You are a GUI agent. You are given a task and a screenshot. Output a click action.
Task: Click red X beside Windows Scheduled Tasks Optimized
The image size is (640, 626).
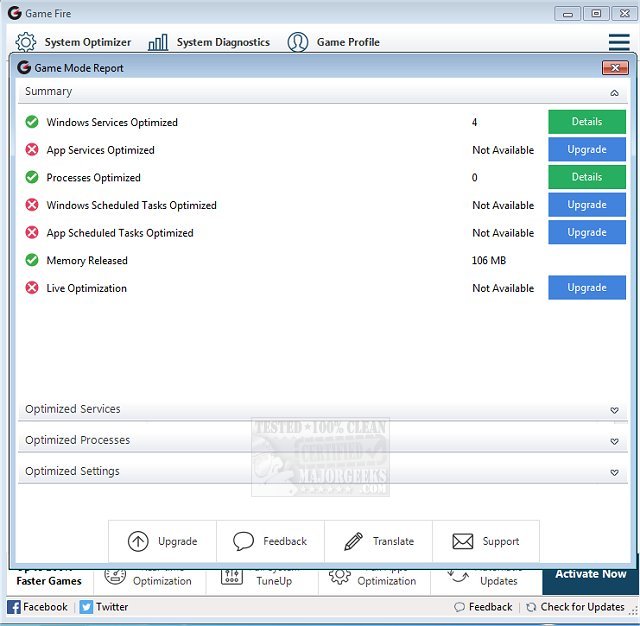coord(32,204)
